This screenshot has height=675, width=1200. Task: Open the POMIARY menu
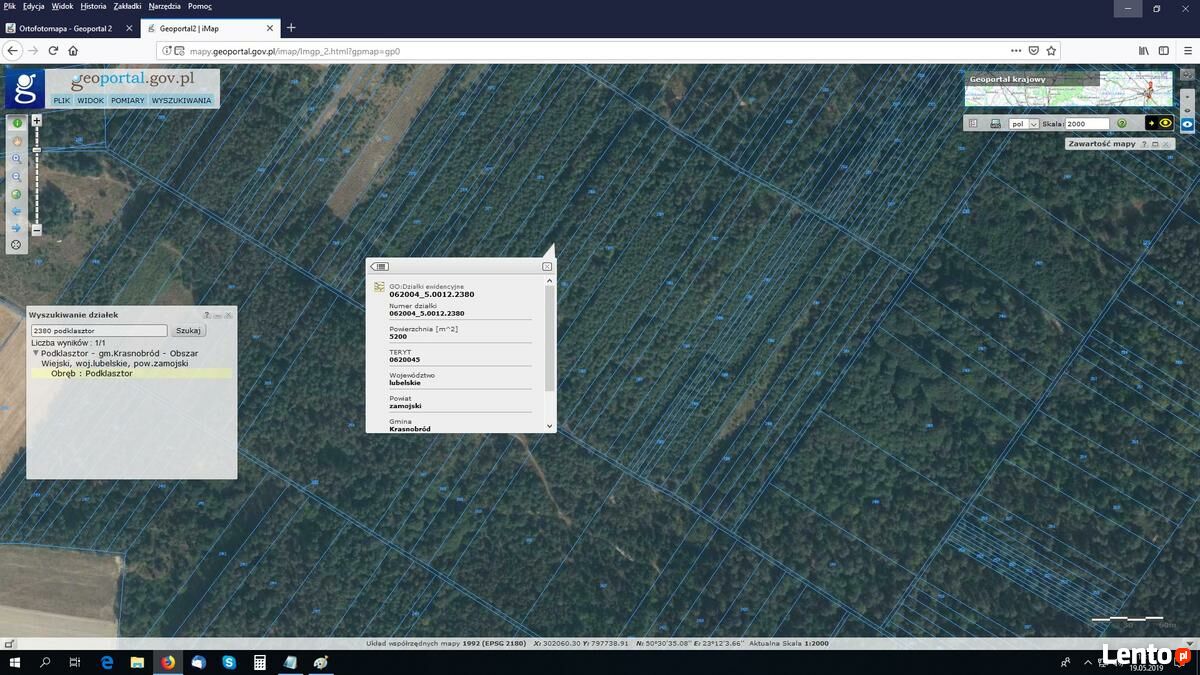click(128, 100)
